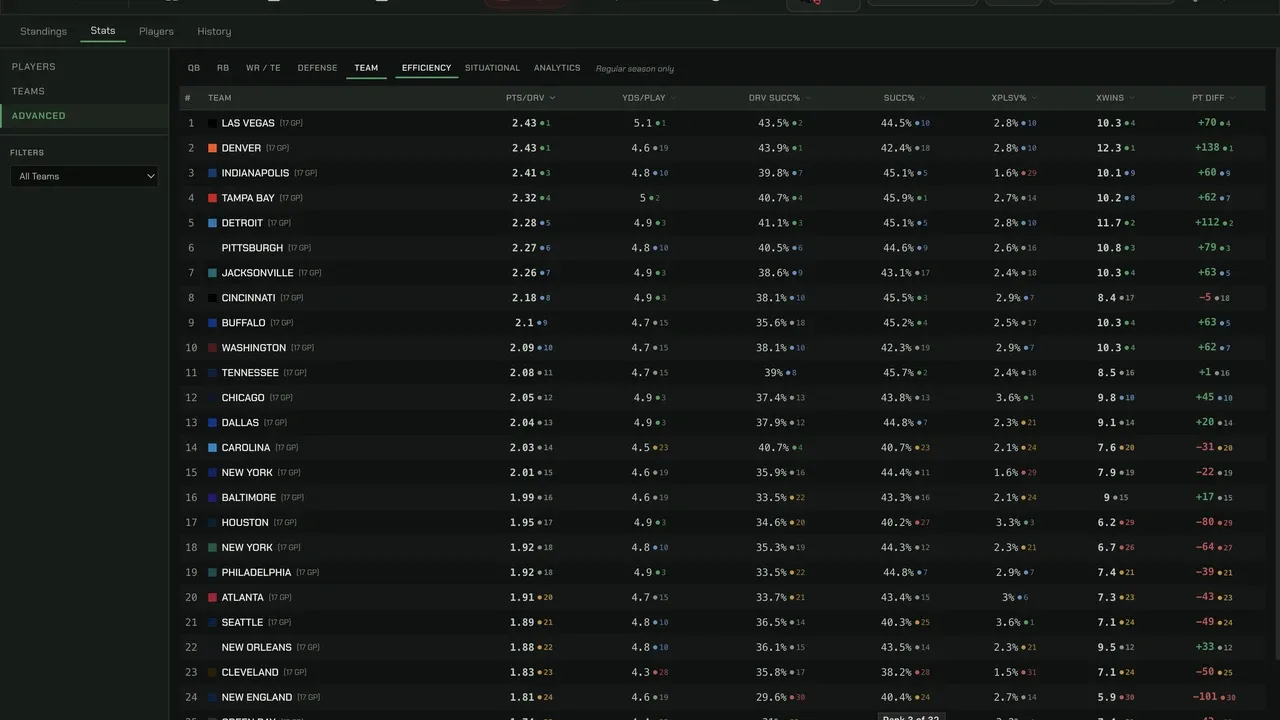1280x720 pixels.
Task: Open the SITUATIONAL sub-tab
Action: click(492, 68)
